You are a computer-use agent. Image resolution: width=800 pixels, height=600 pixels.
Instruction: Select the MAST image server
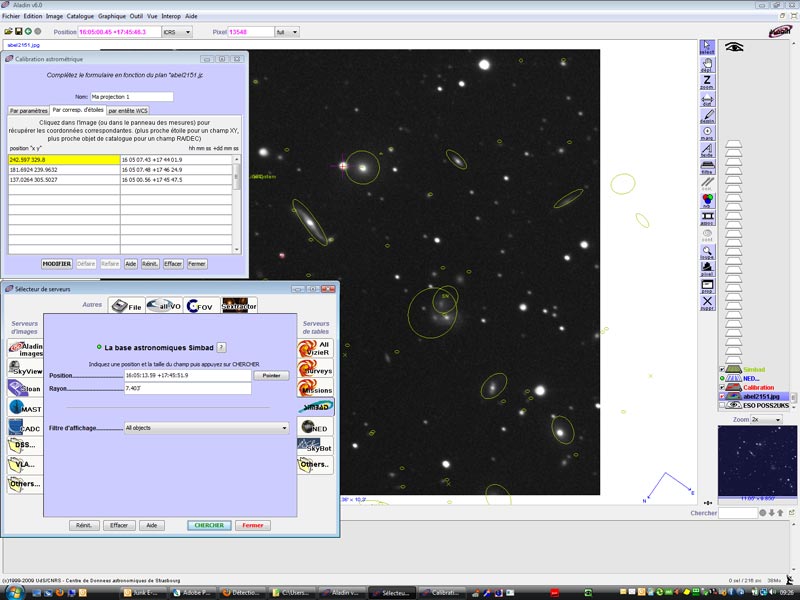coord(25,408)
